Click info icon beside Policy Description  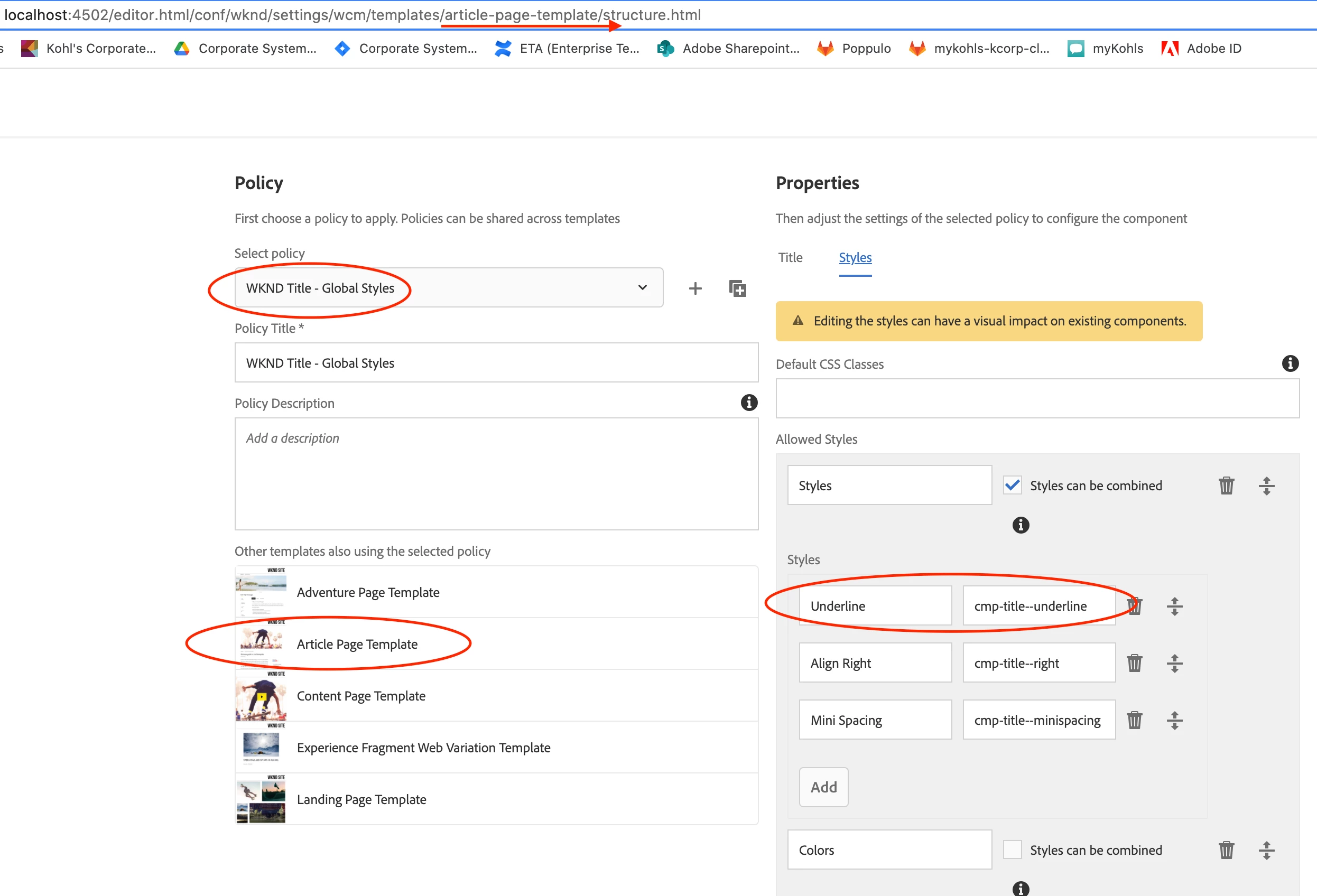click(x=748, y=403)
